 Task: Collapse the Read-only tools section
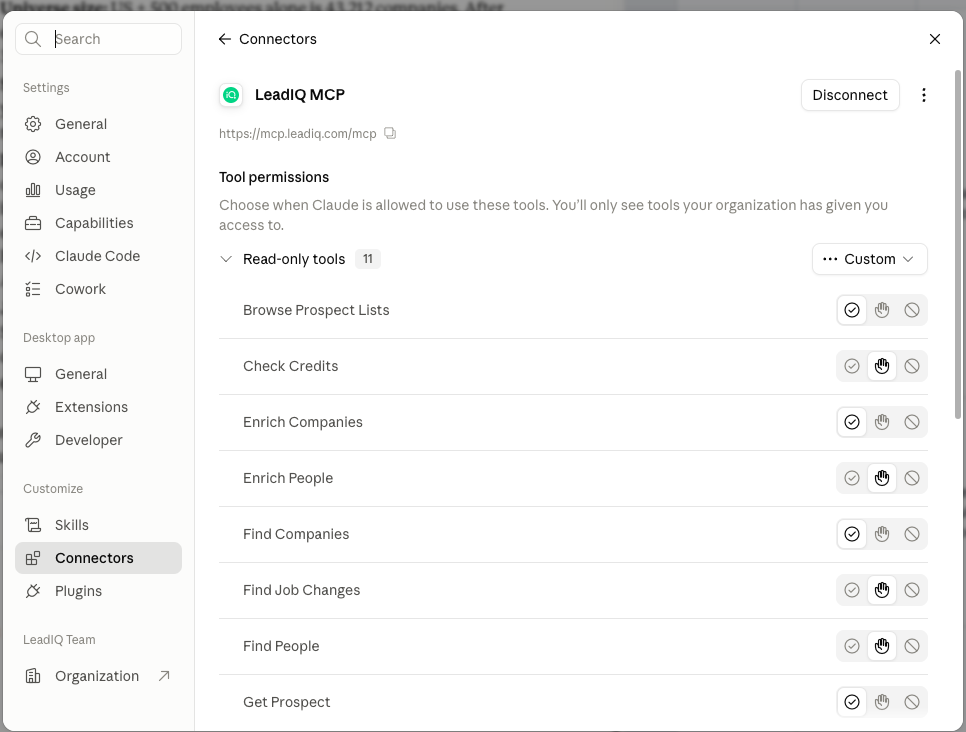[x=226, y=259]
